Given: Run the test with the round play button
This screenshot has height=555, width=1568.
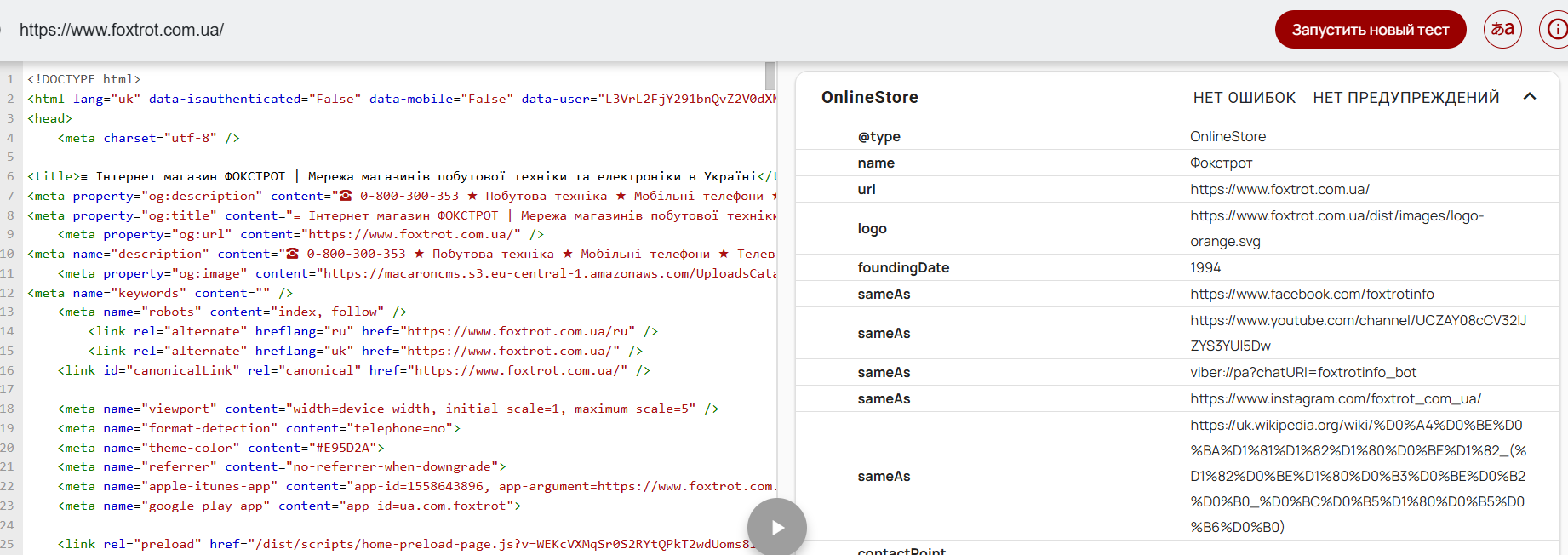Looking at the screenshot, I should pyautogui.click(x=777, y=527).
